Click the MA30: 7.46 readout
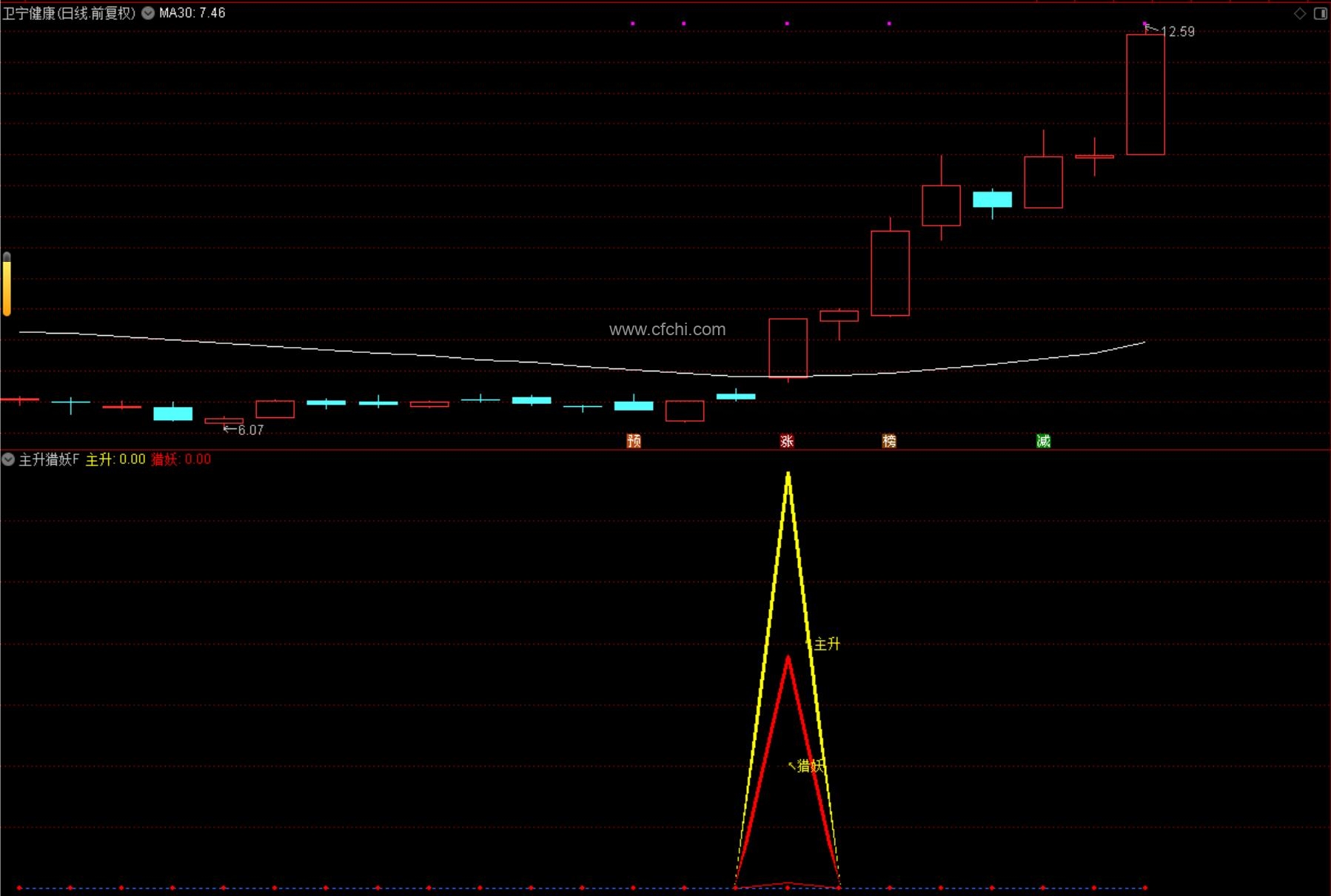Viewport: 1331px width, 896px height. pos(192,13)
